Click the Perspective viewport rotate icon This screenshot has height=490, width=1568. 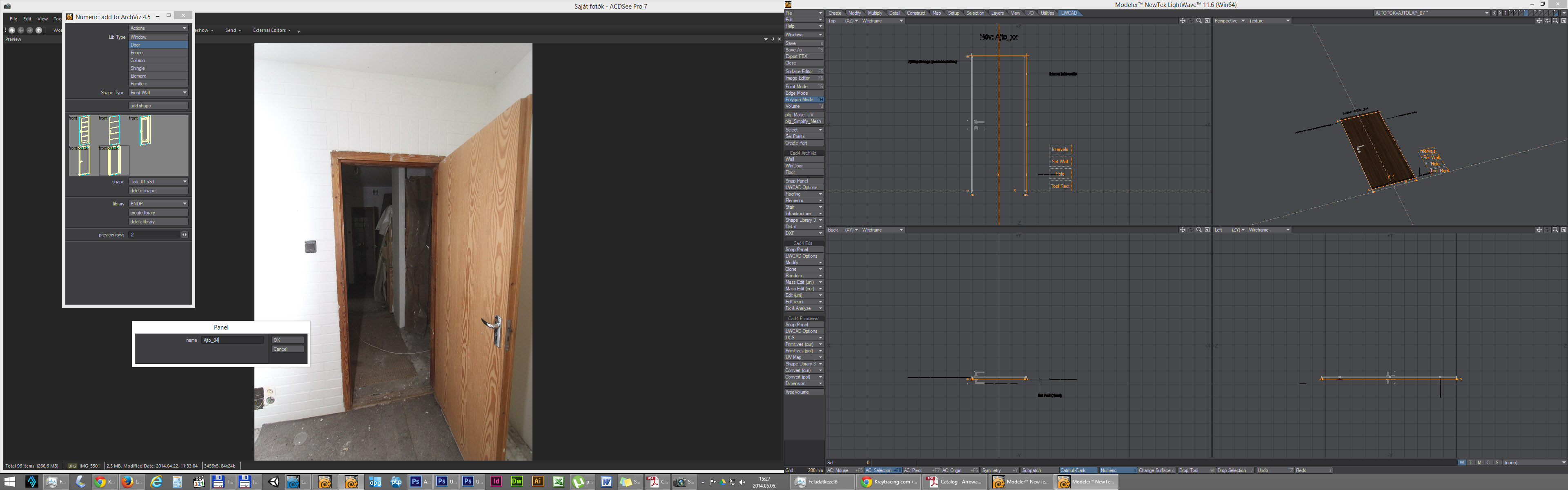pyautogui.click(x=1547, y=21)
